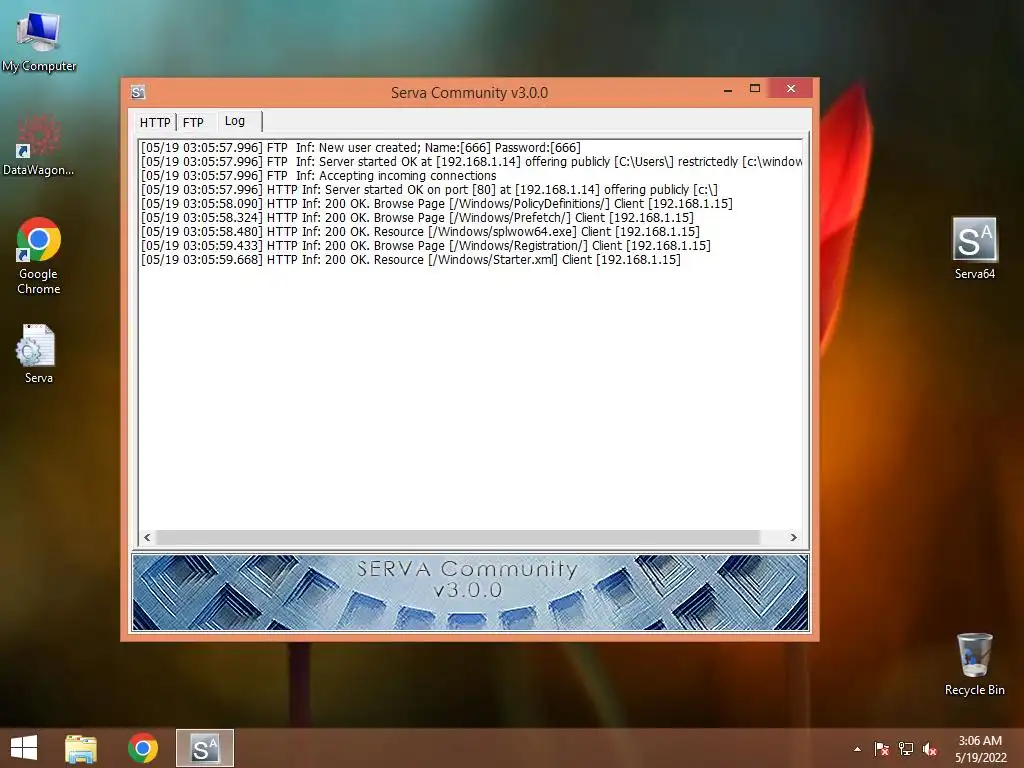Select the Google Chrome desktop shortcut
Viewport: 1024px width, 768px height.
(x=39, y=255)
